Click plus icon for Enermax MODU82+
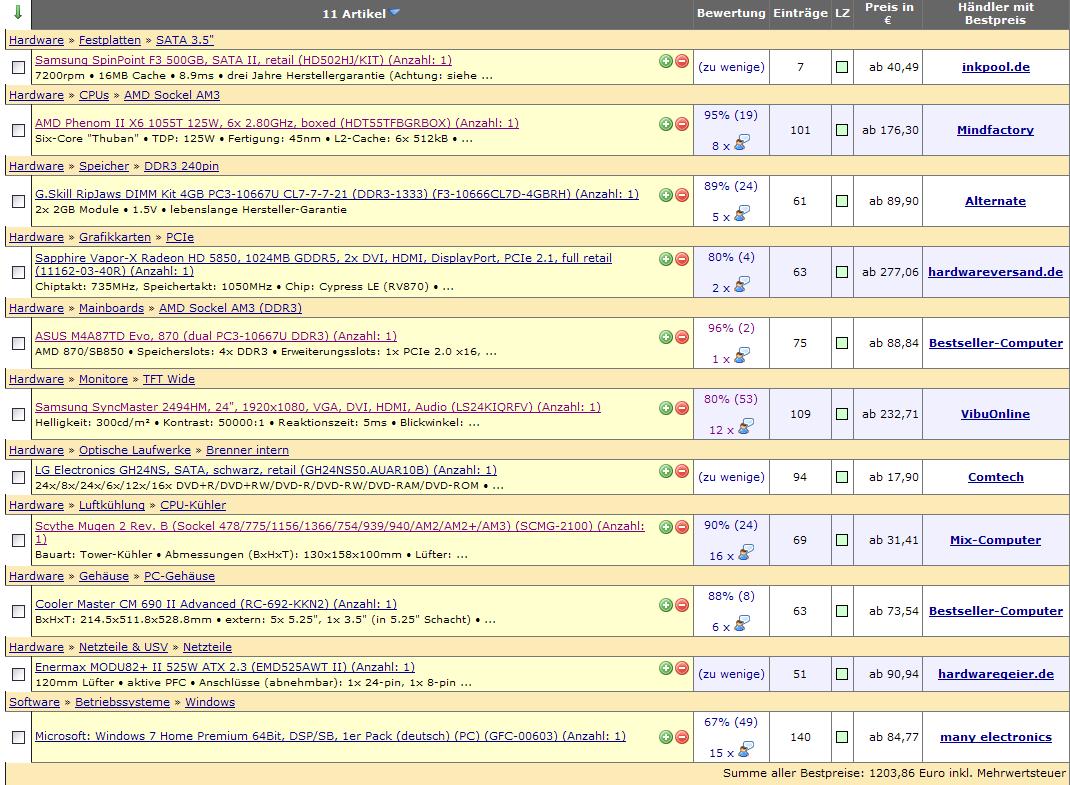The height and width of the screenshot is (785, 1070). point(666,668)
